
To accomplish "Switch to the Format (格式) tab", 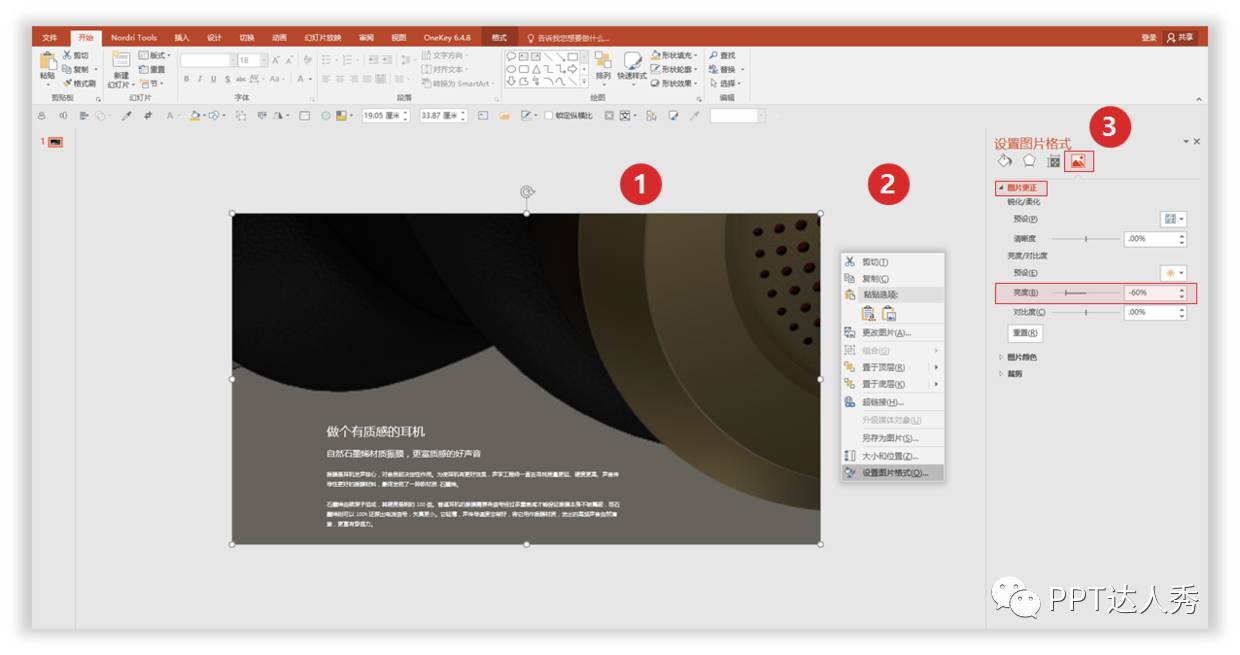I will tap(499, 37).
